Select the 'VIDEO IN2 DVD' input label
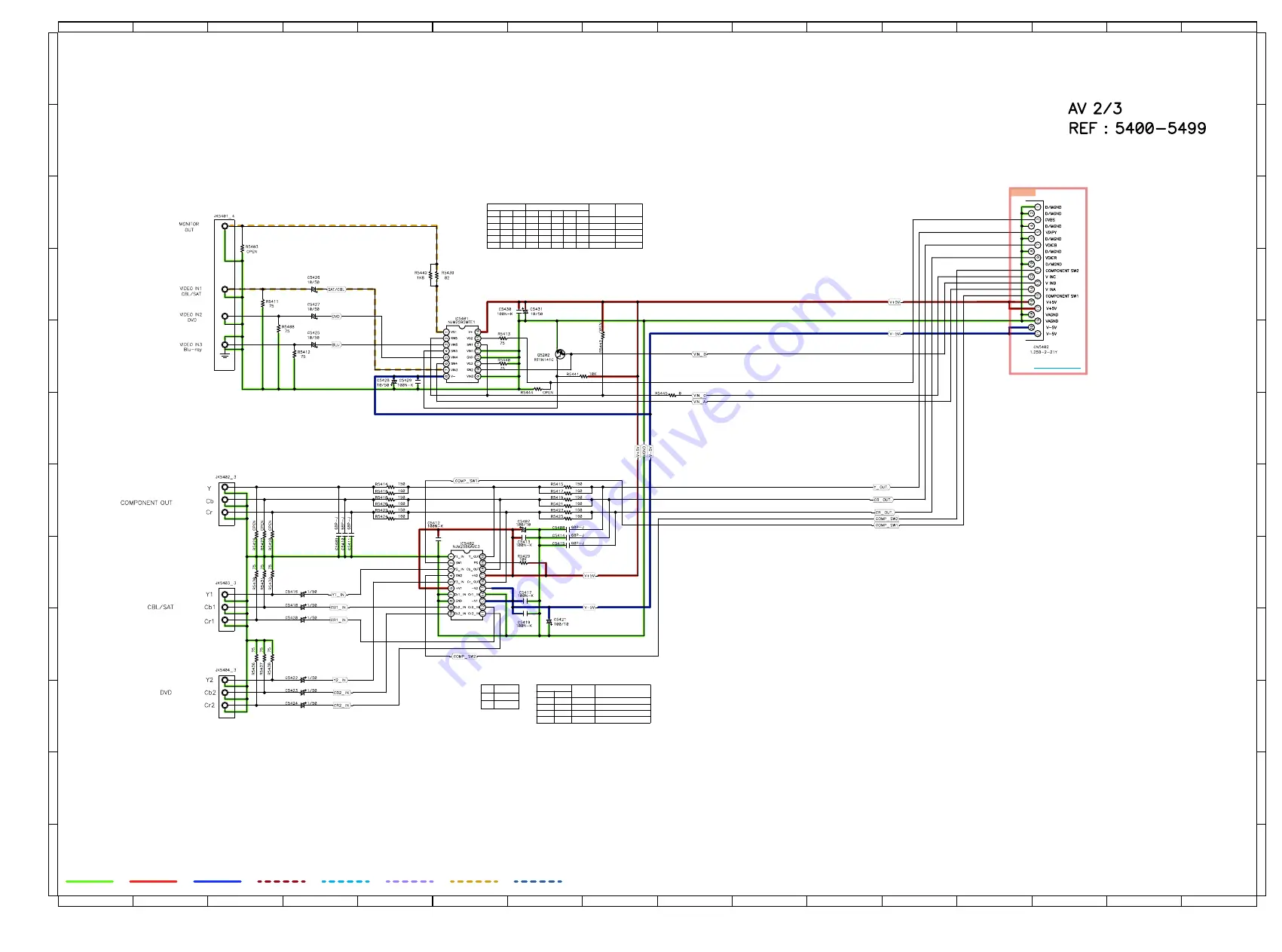 click(x=191, y=317)
